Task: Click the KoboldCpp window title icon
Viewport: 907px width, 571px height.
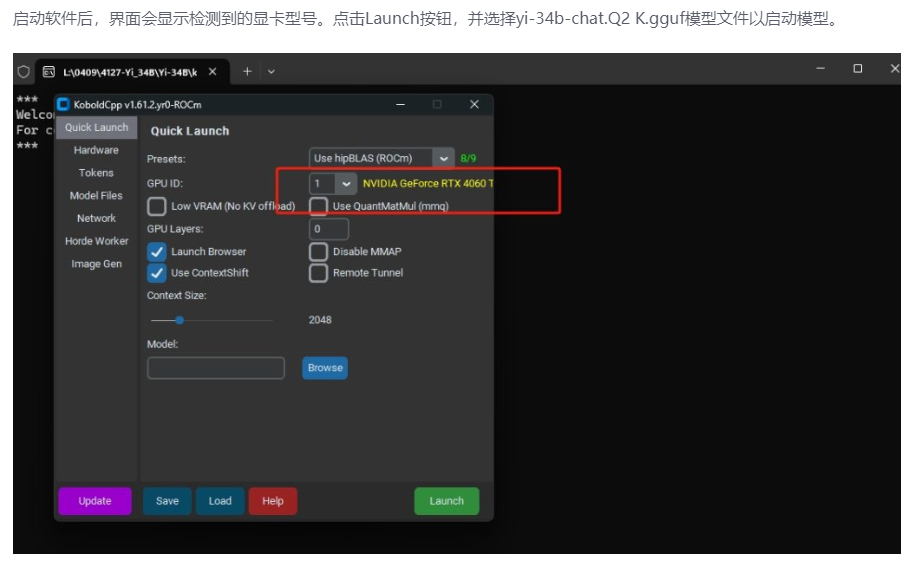Action: 64,104
